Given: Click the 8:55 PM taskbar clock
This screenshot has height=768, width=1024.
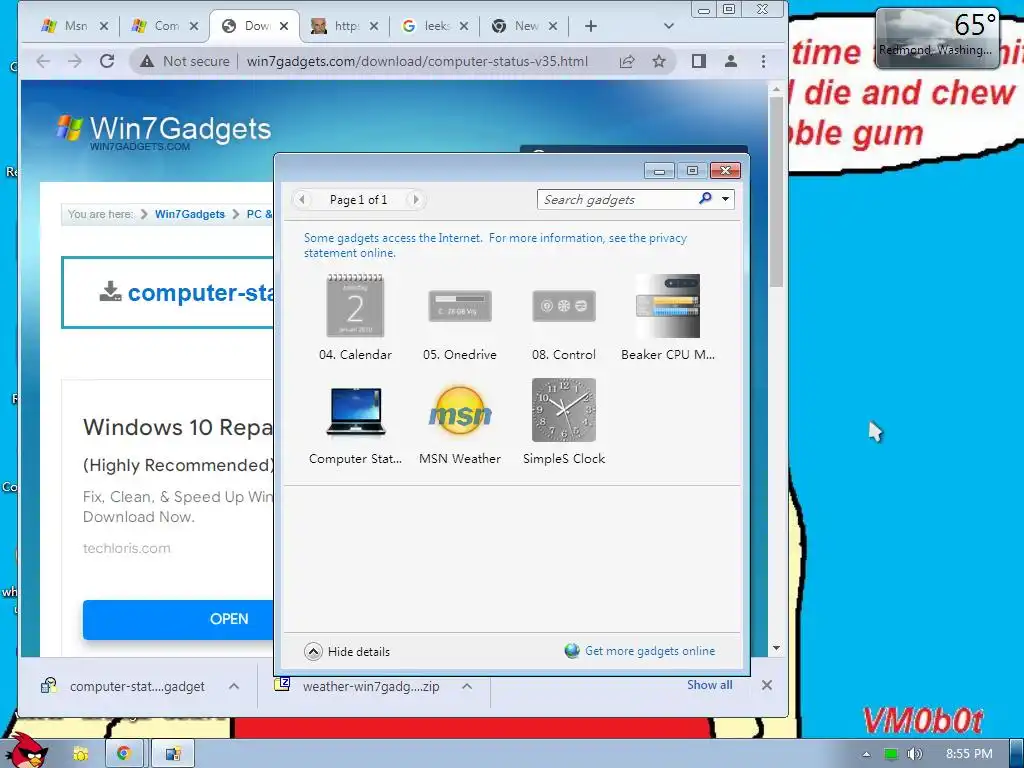Looking at the screenshot, I should pos(969,754).
